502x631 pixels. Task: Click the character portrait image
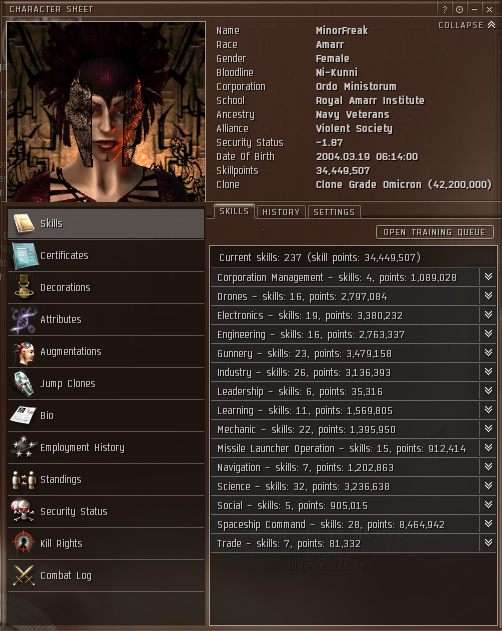tap(106, 112)
